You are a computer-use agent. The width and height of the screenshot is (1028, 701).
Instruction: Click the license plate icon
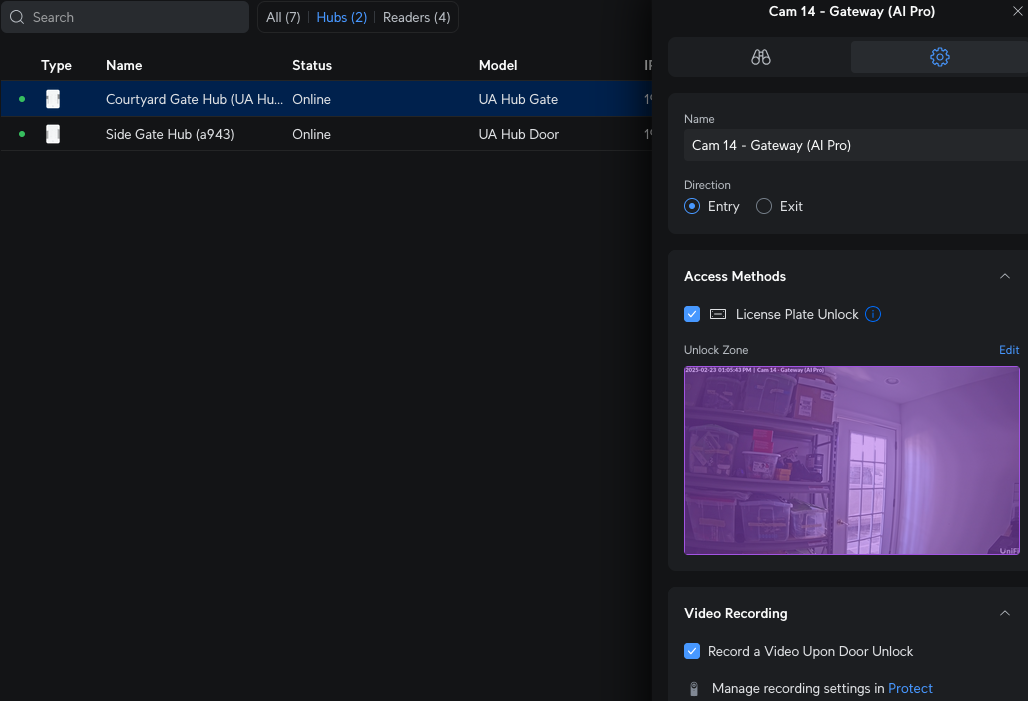[x=717, y=314]
